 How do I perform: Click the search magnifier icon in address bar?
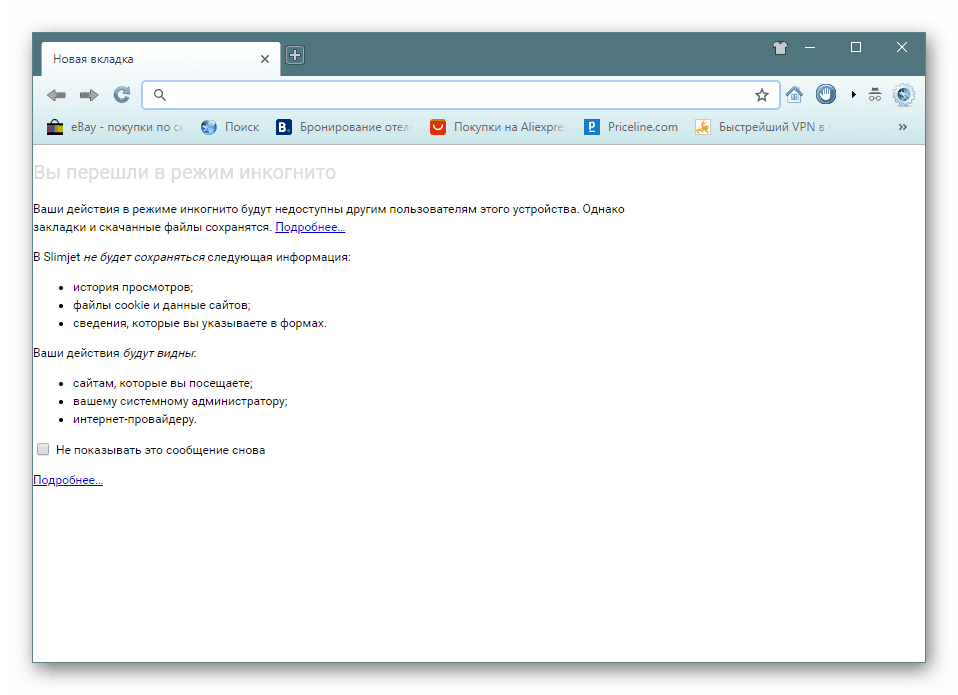tap(159, 95)
